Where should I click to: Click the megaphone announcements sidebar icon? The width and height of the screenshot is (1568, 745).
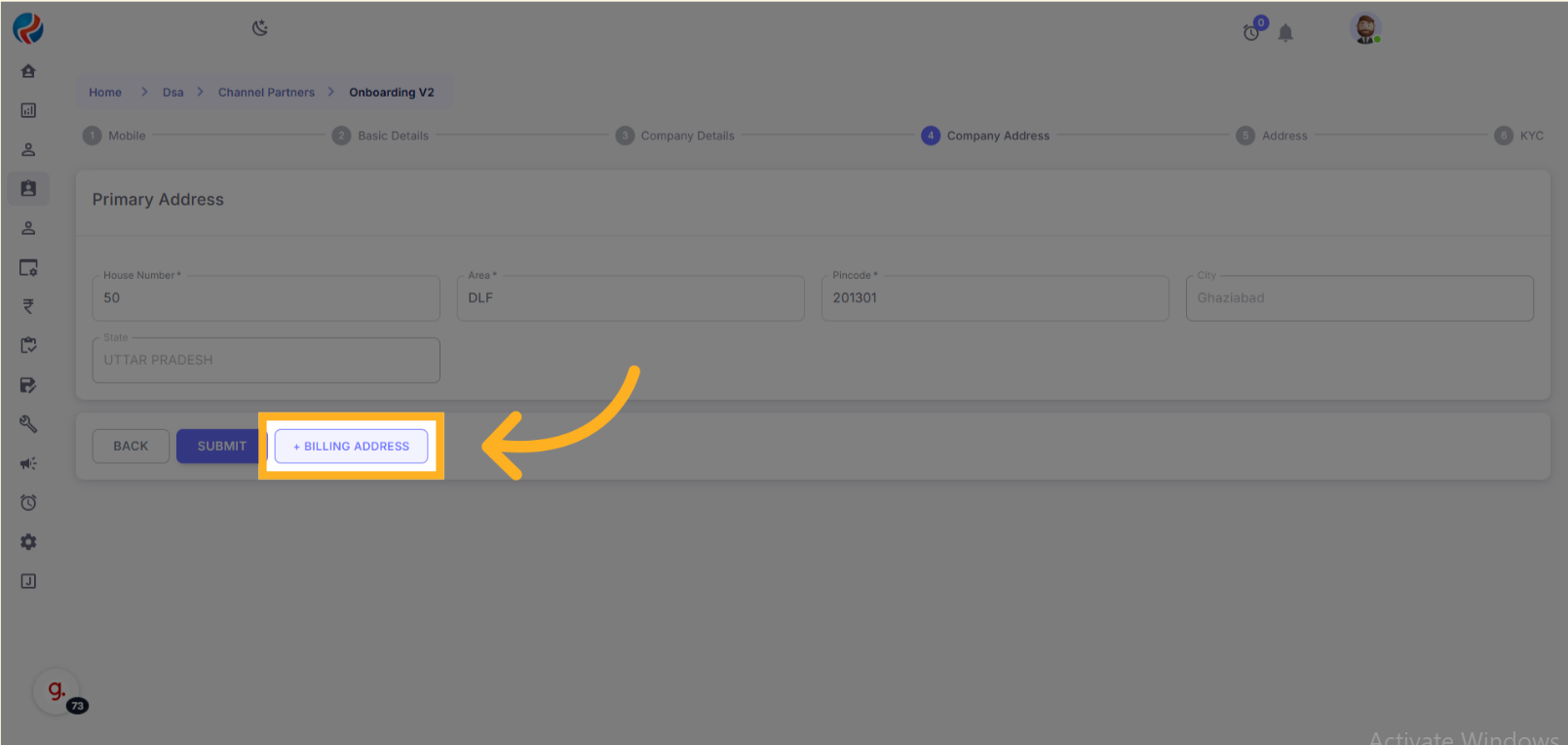coord(28,464)
